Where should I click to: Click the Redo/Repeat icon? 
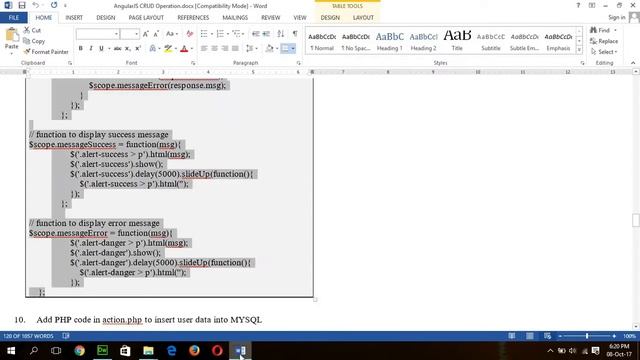tap(54, 5)
